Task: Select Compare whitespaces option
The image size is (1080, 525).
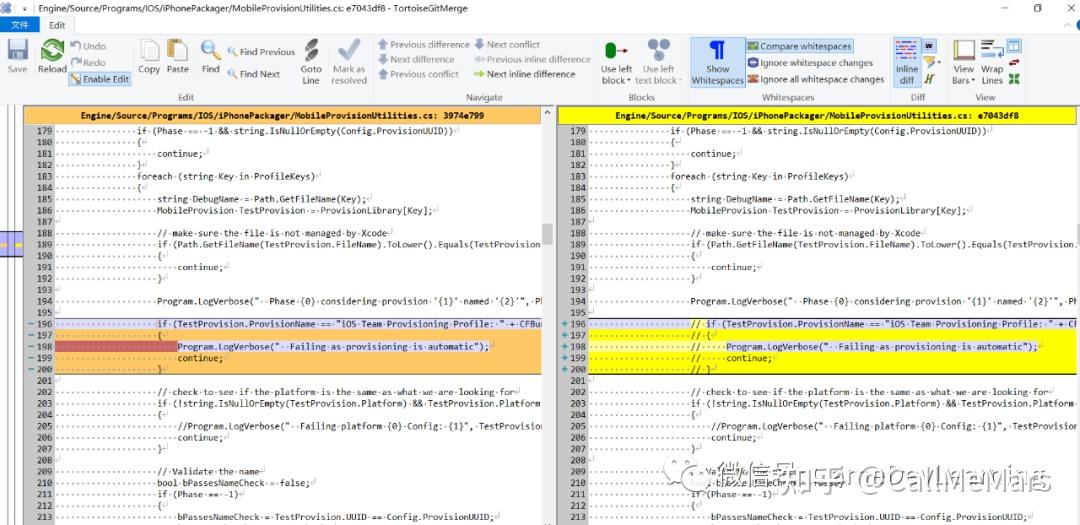Action: pyautogui.click(x=800, y=46)
